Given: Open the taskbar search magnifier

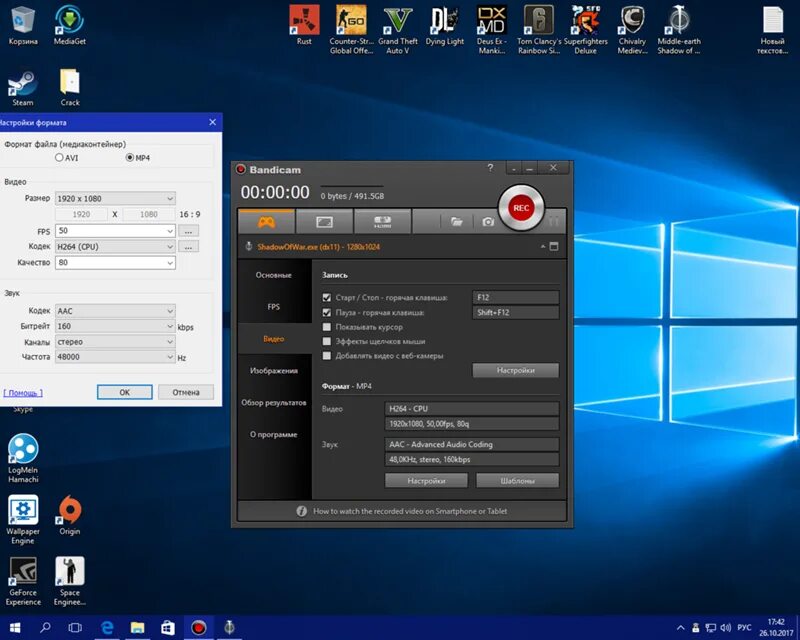Looking at the screenshot, I should pyautogui.click(x=45, y=627).
